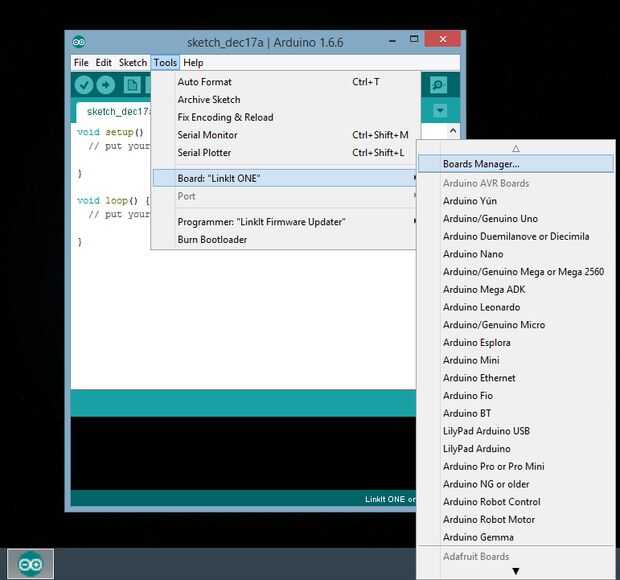
Task: Select Arduino Robot Control board
Action: click(516, 502)
